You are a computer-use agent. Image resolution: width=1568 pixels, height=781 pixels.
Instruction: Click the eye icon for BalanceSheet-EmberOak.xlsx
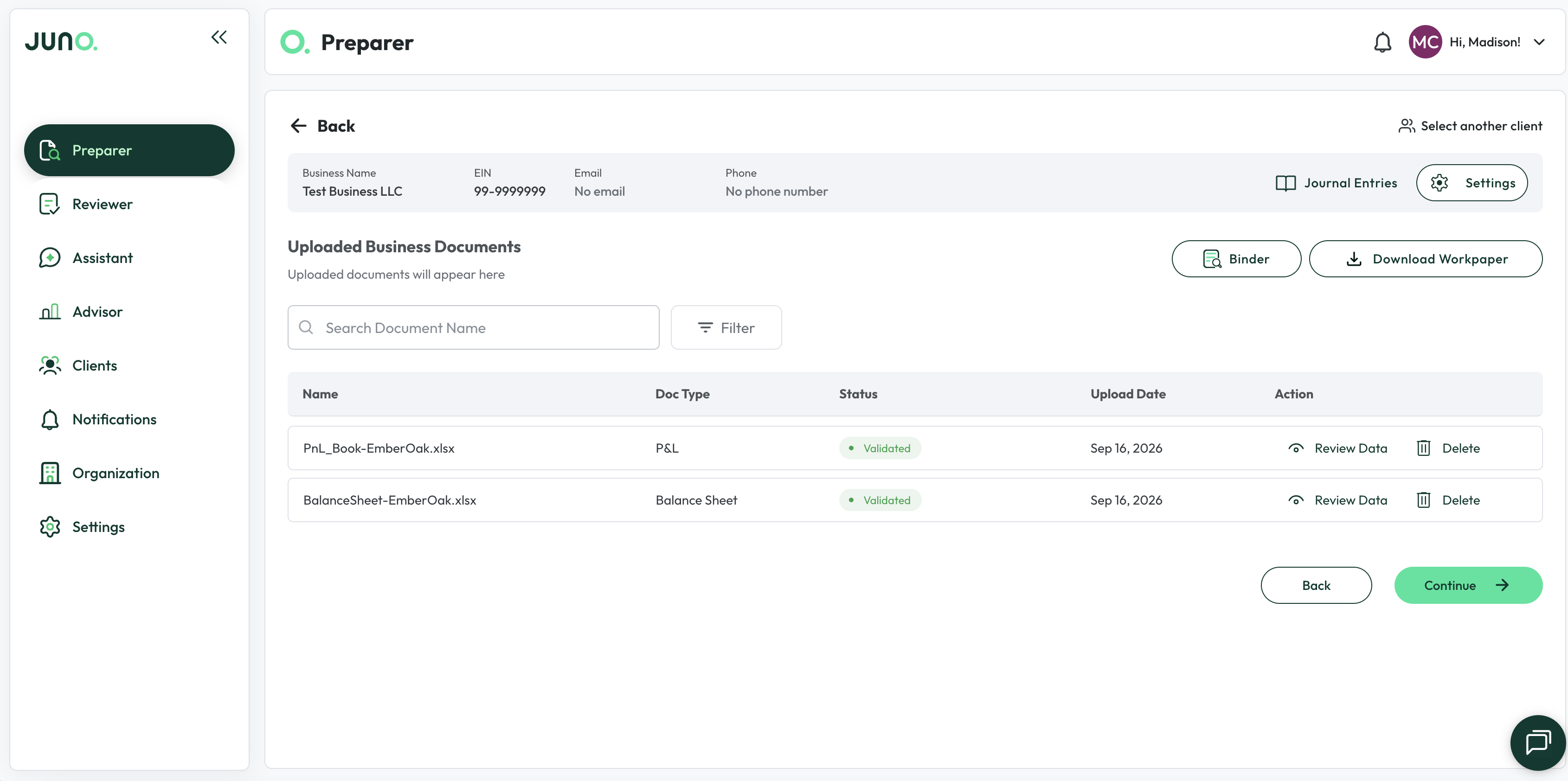(1296, 500)
